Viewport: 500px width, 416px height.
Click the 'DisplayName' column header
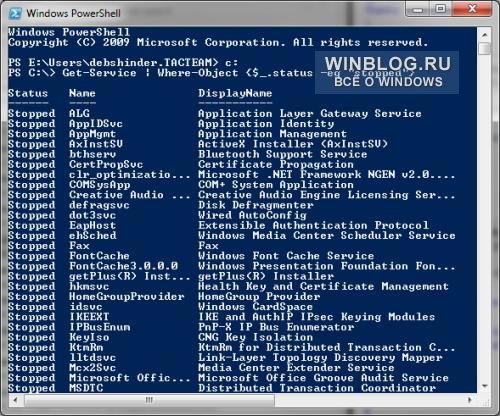point(235,93)
